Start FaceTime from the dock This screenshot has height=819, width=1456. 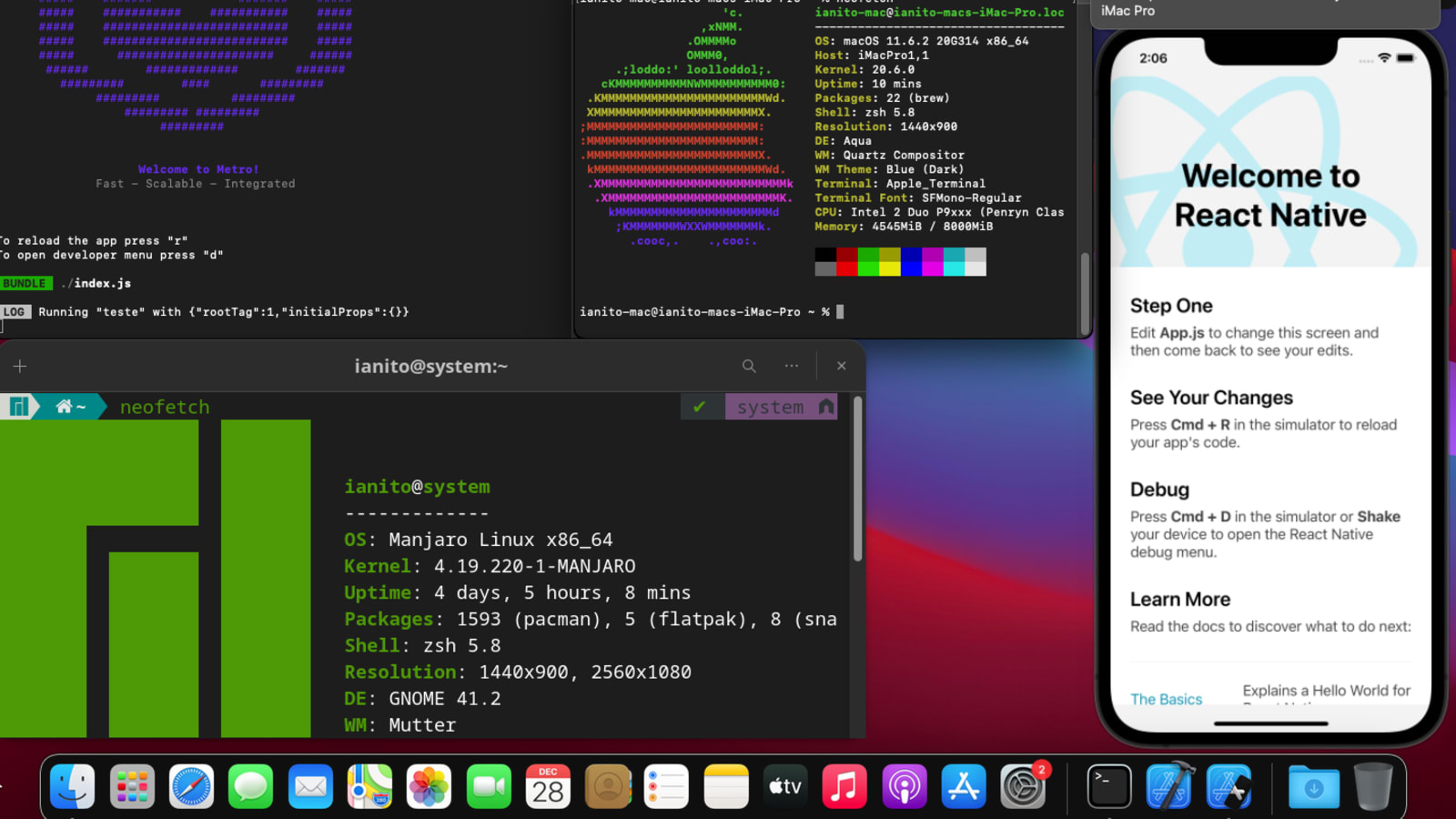[x=489, y=785]
